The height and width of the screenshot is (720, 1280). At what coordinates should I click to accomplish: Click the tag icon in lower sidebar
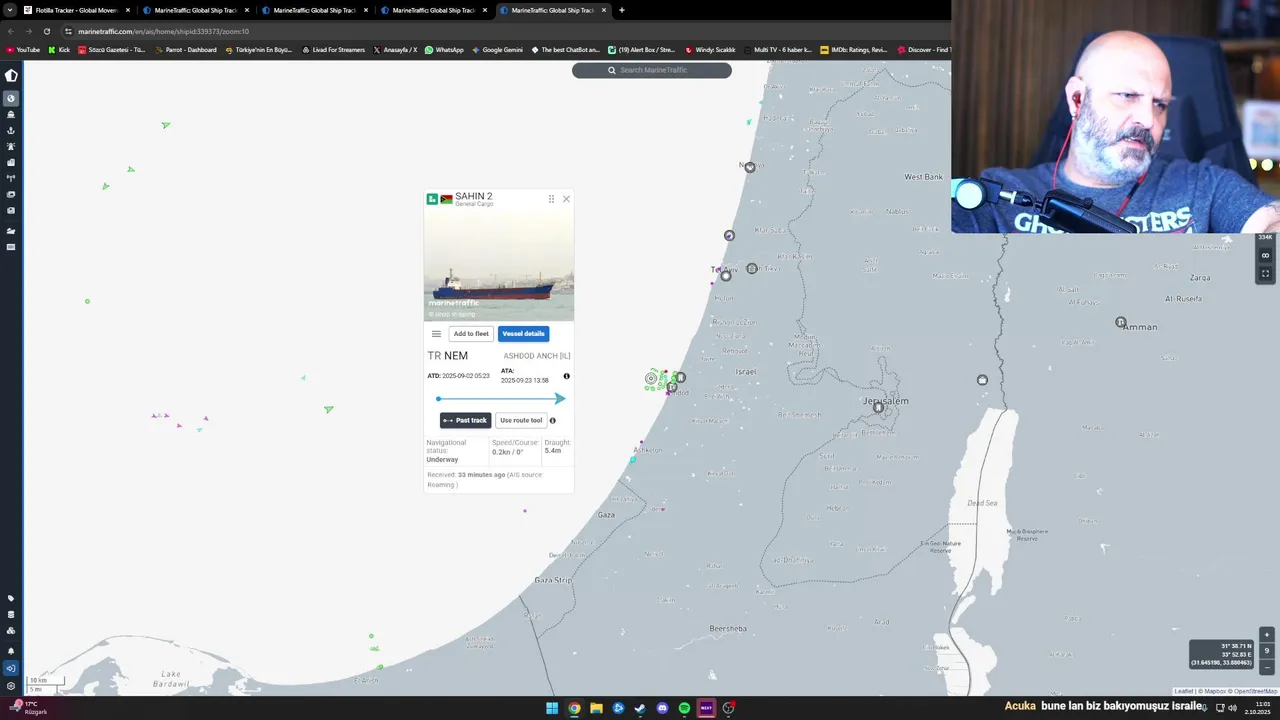[x=11, y=598]
